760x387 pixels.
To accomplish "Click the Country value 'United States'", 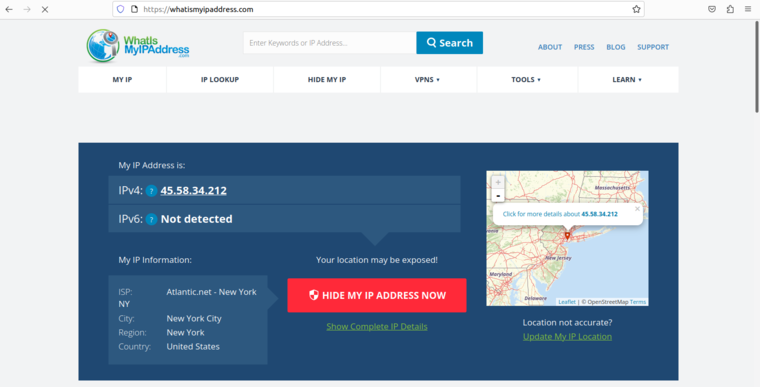I will [193, 347].
